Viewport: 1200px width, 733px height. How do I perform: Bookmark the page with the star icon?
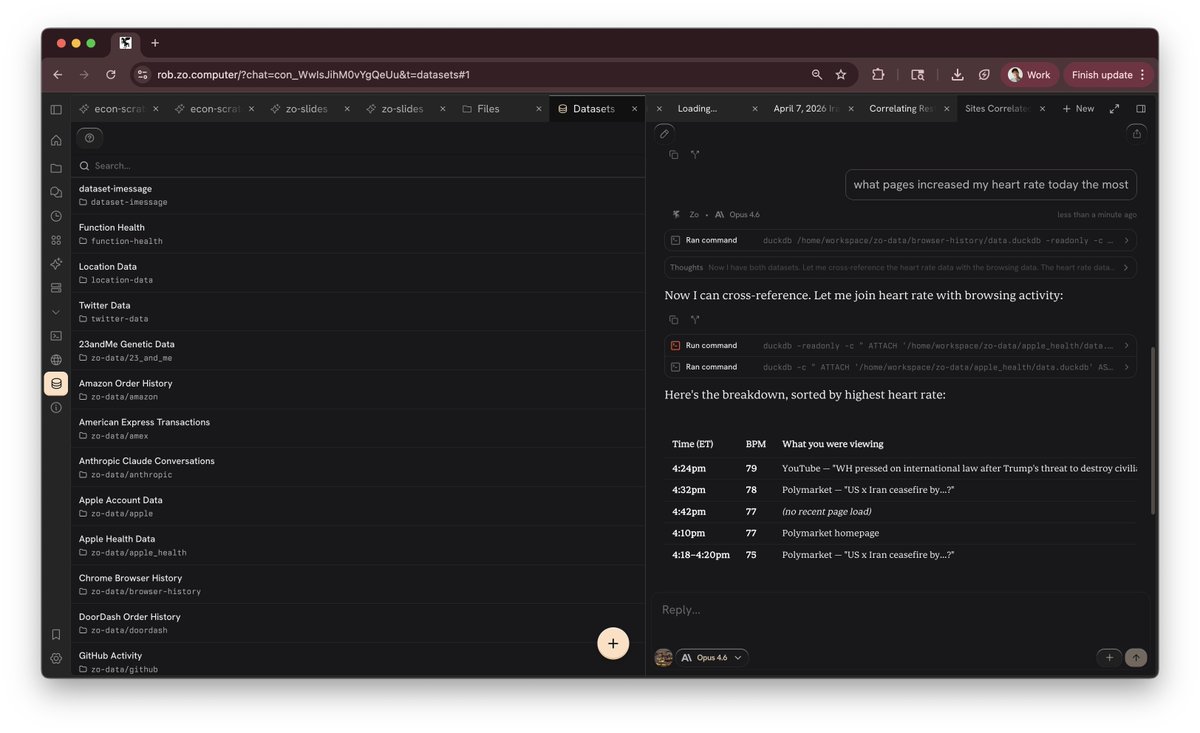[841, 74]
